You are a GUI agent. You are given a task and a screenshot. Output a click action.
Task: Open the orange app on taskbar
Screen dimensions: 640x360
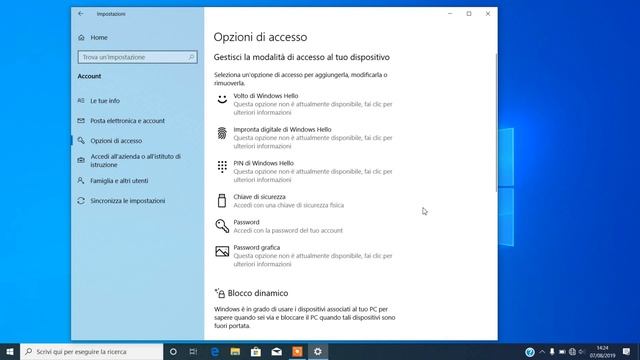tap(297, 351)
